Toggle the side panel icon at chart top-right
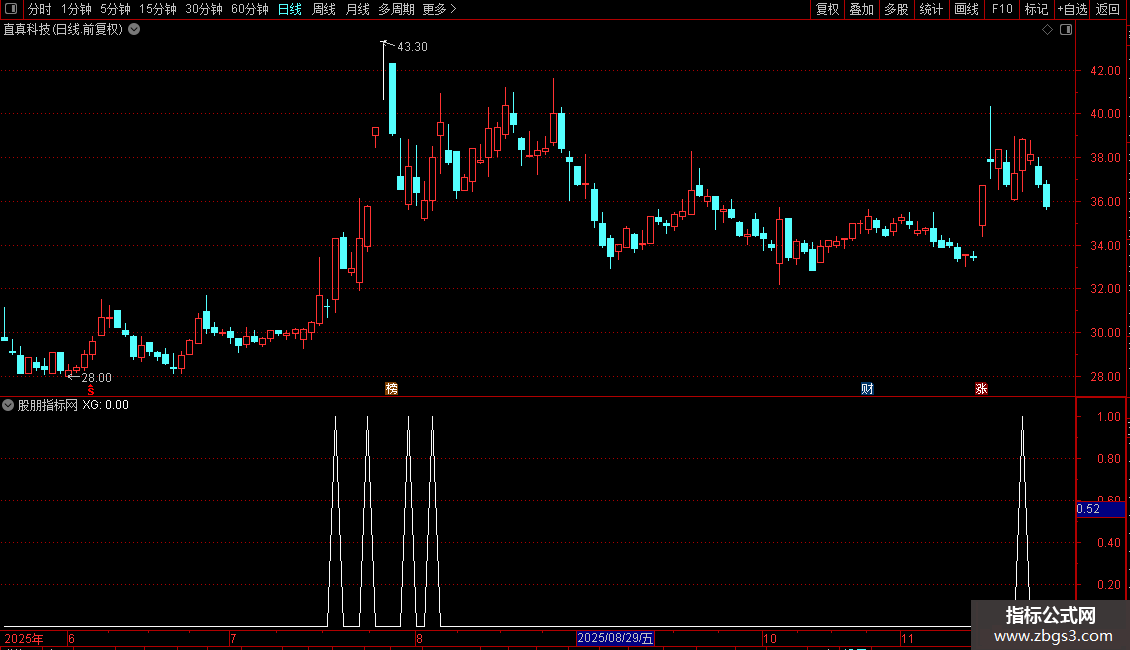The image size is (1130, 650). pyautogui.click(x=1066, y=30)
